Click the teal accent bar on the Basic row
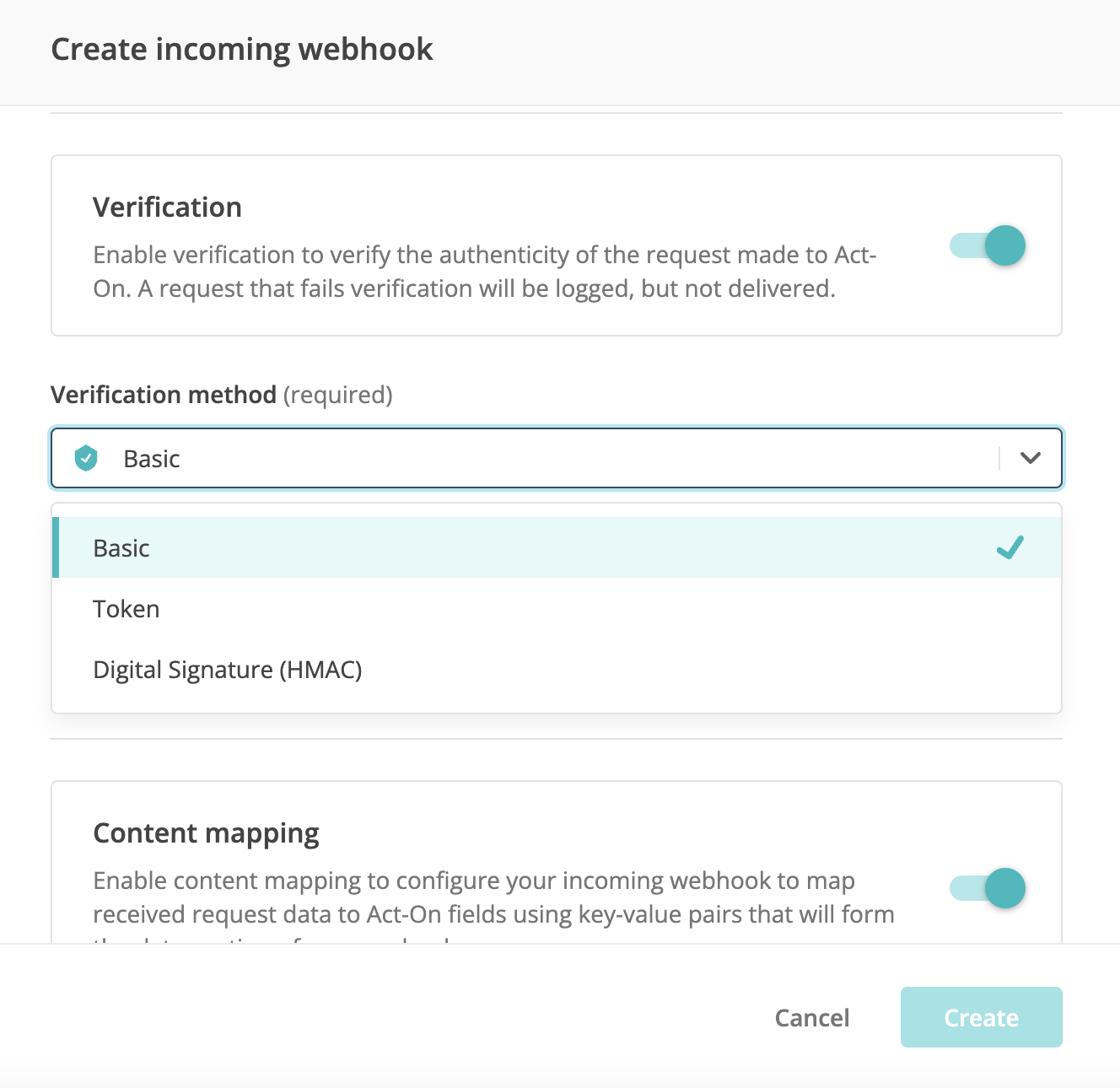This screenshot has height=1088, width=1120. point(54,547)
